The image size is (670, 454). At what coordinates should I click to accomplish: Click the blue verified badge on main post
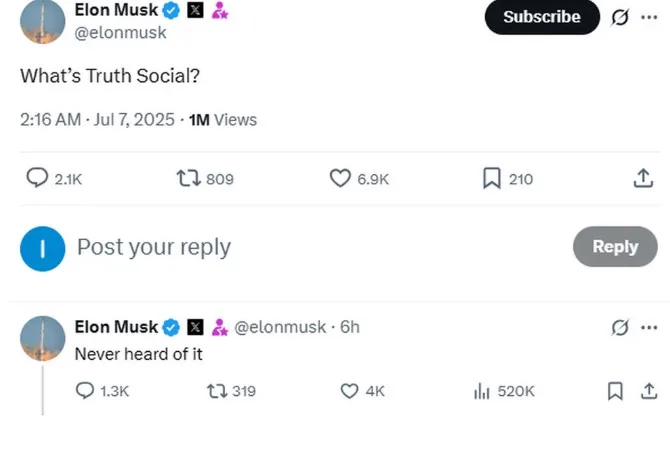click(x=171, y=11)
